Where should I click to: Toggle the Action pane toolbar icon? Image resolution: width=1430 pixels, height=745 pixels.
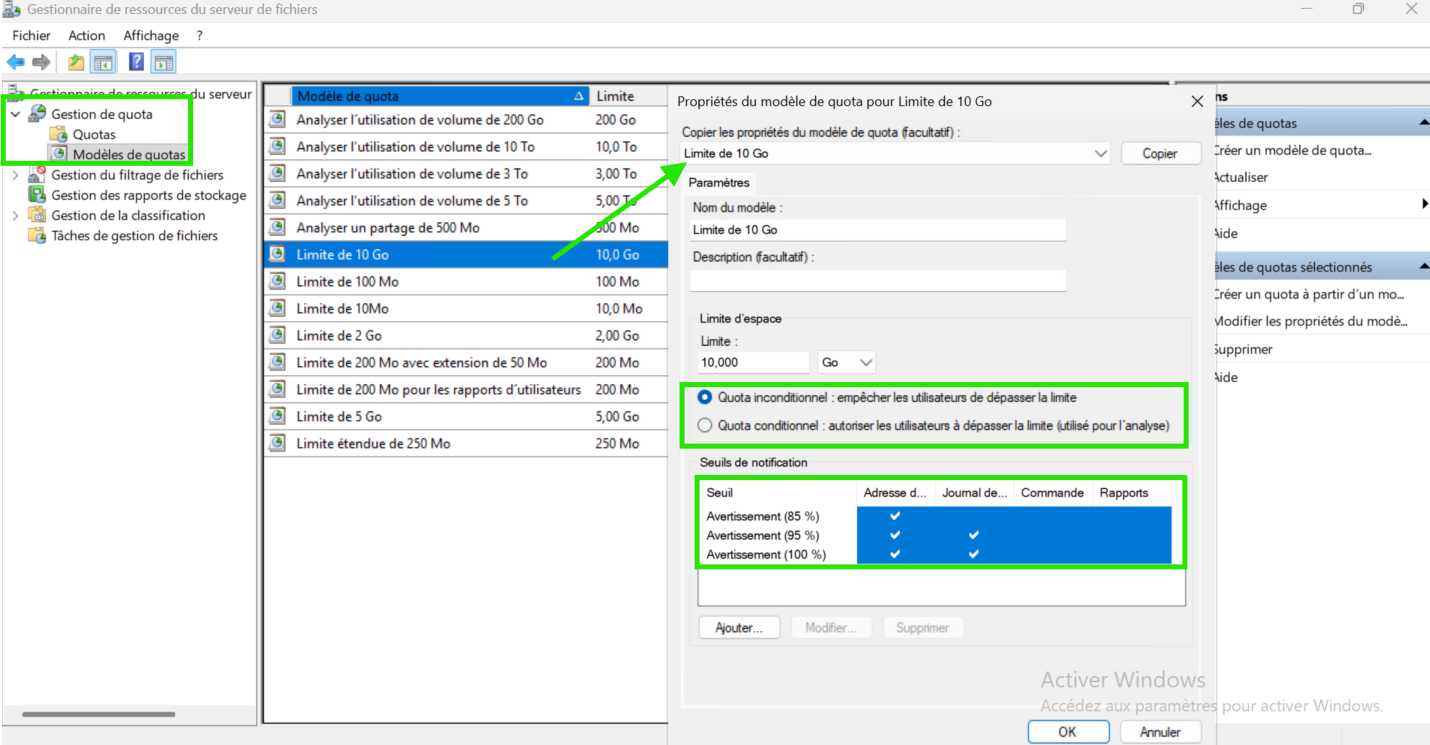[164, 62]
